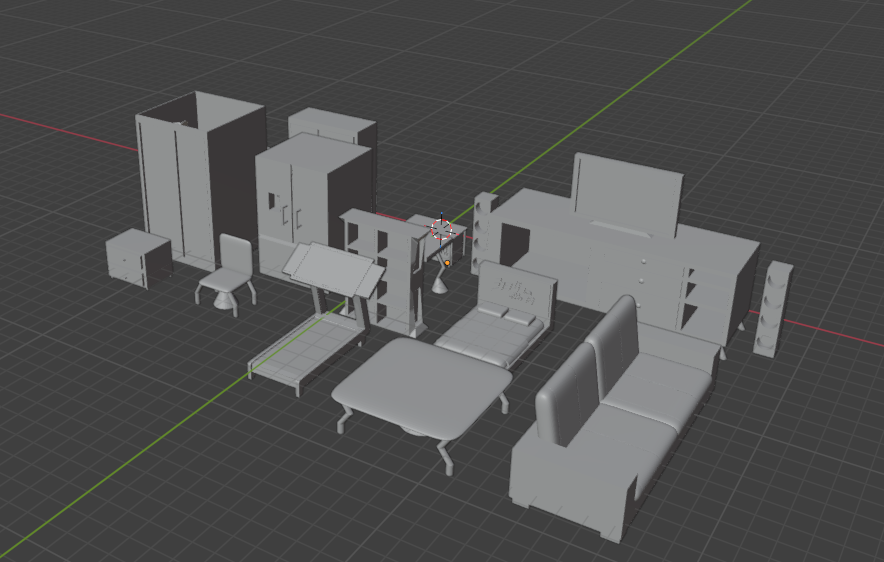Click the red-white 3D cursor
The image size is (884, 562).
pos(441,229)
